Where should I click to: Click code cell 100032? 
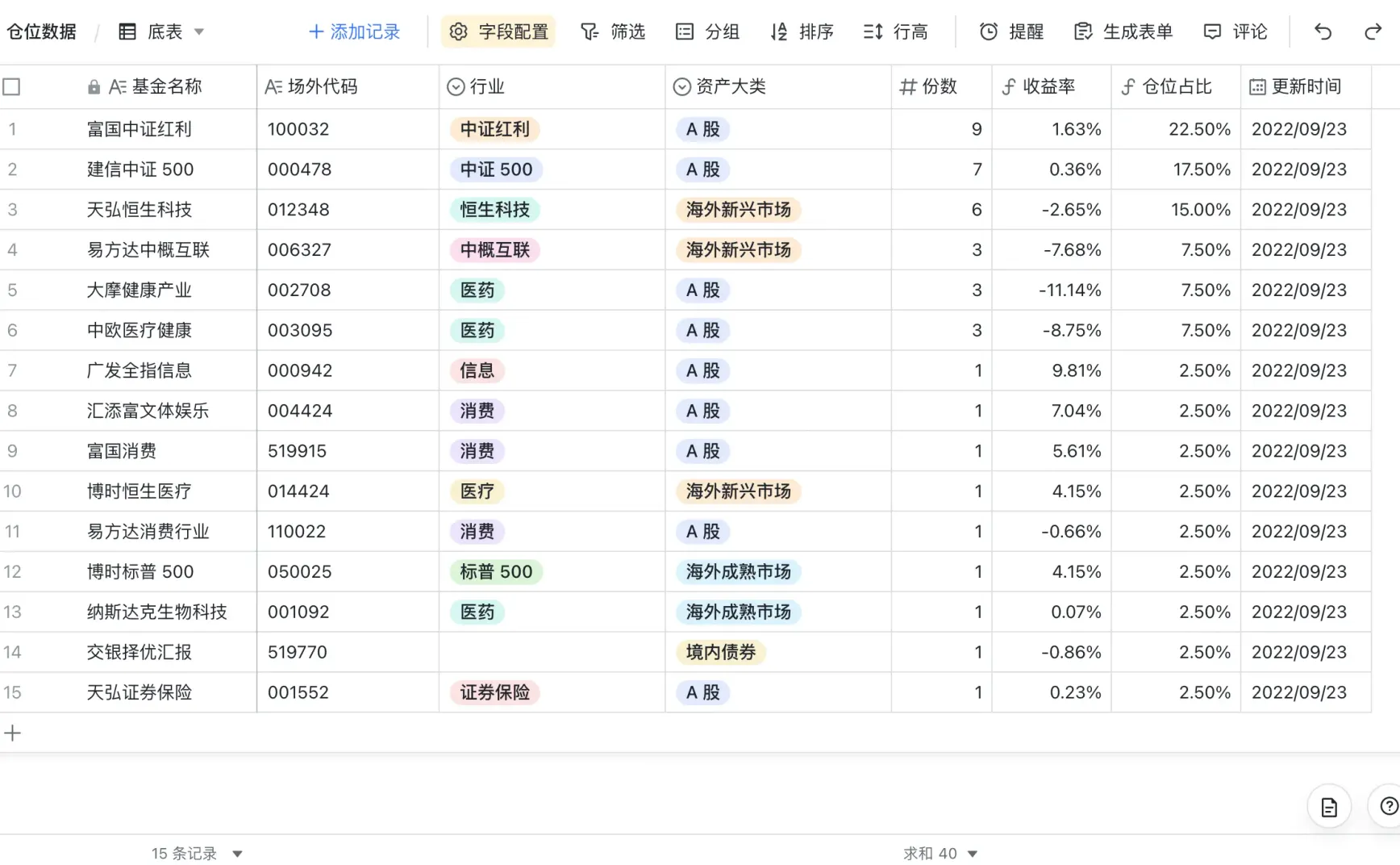[348, 129]
